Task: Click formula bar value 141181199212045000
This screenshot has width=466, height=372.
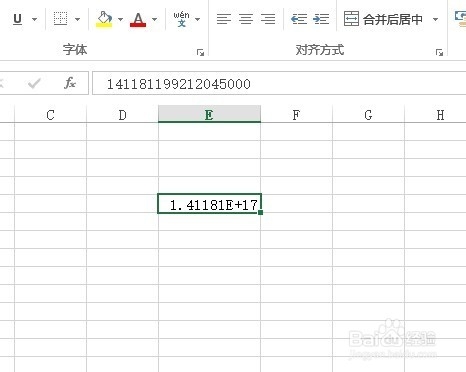Action: click(x=179, y=84)
